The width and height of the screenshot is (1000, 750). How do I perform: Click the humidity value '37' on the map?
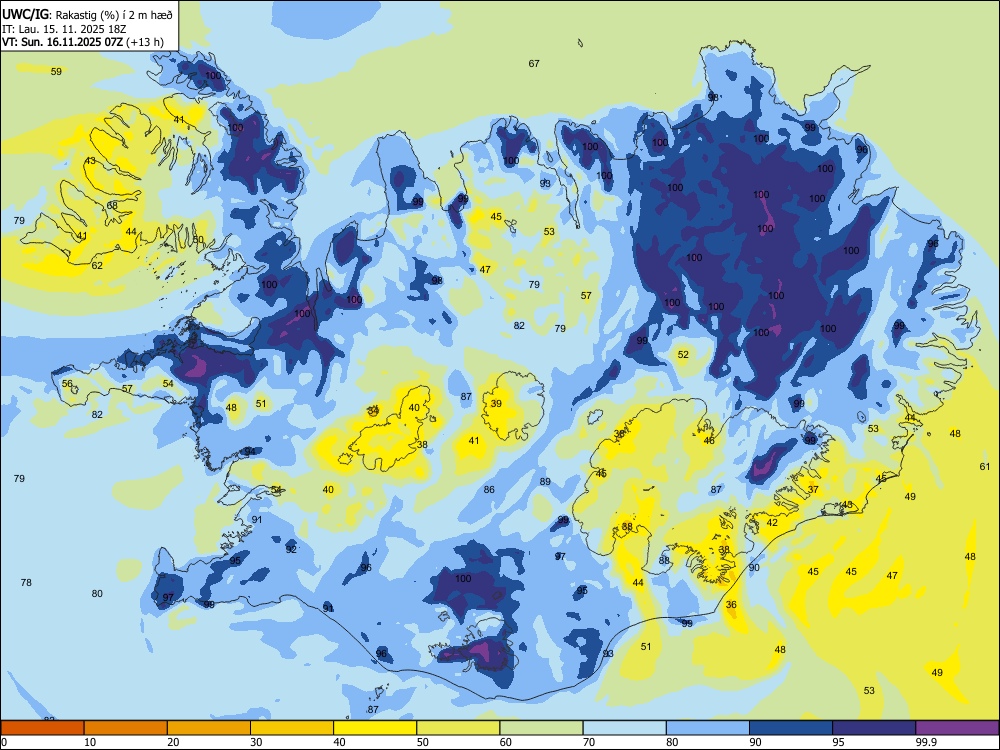click(x=813, y=489)
